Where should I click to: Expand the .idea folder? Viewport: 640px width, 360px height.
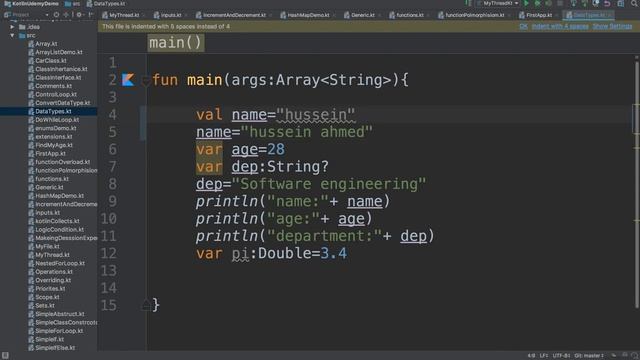coord(12,27)
